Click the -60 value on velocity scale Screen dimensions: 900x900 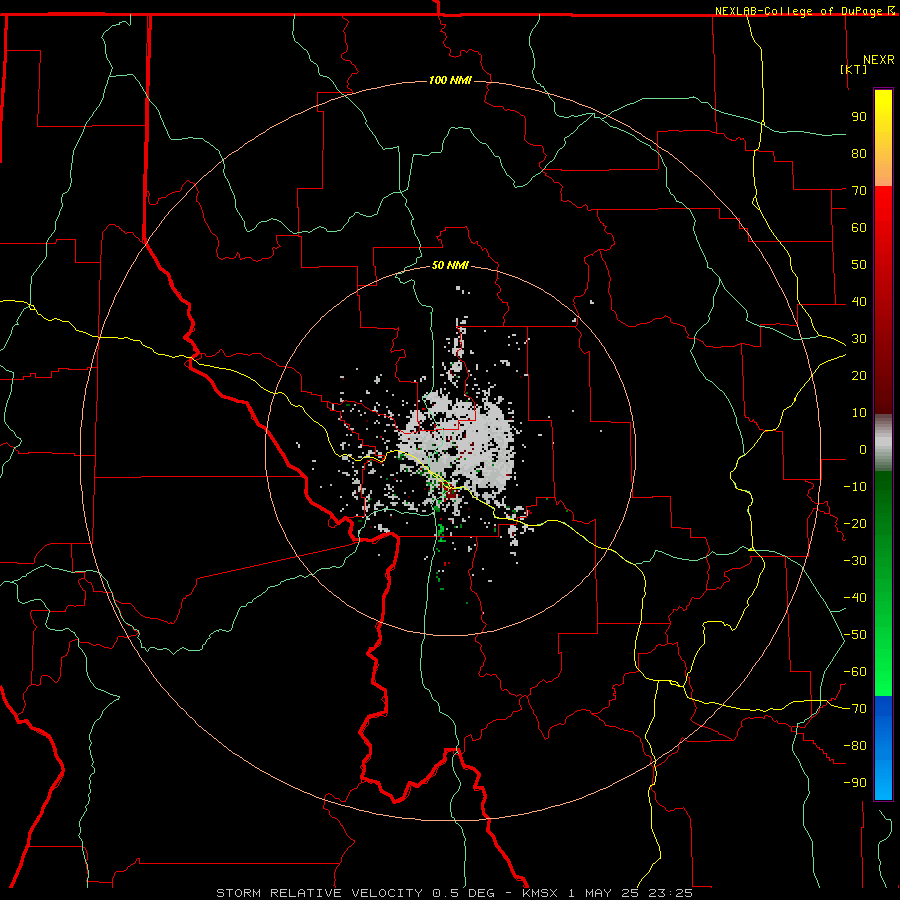pos(855,672)
